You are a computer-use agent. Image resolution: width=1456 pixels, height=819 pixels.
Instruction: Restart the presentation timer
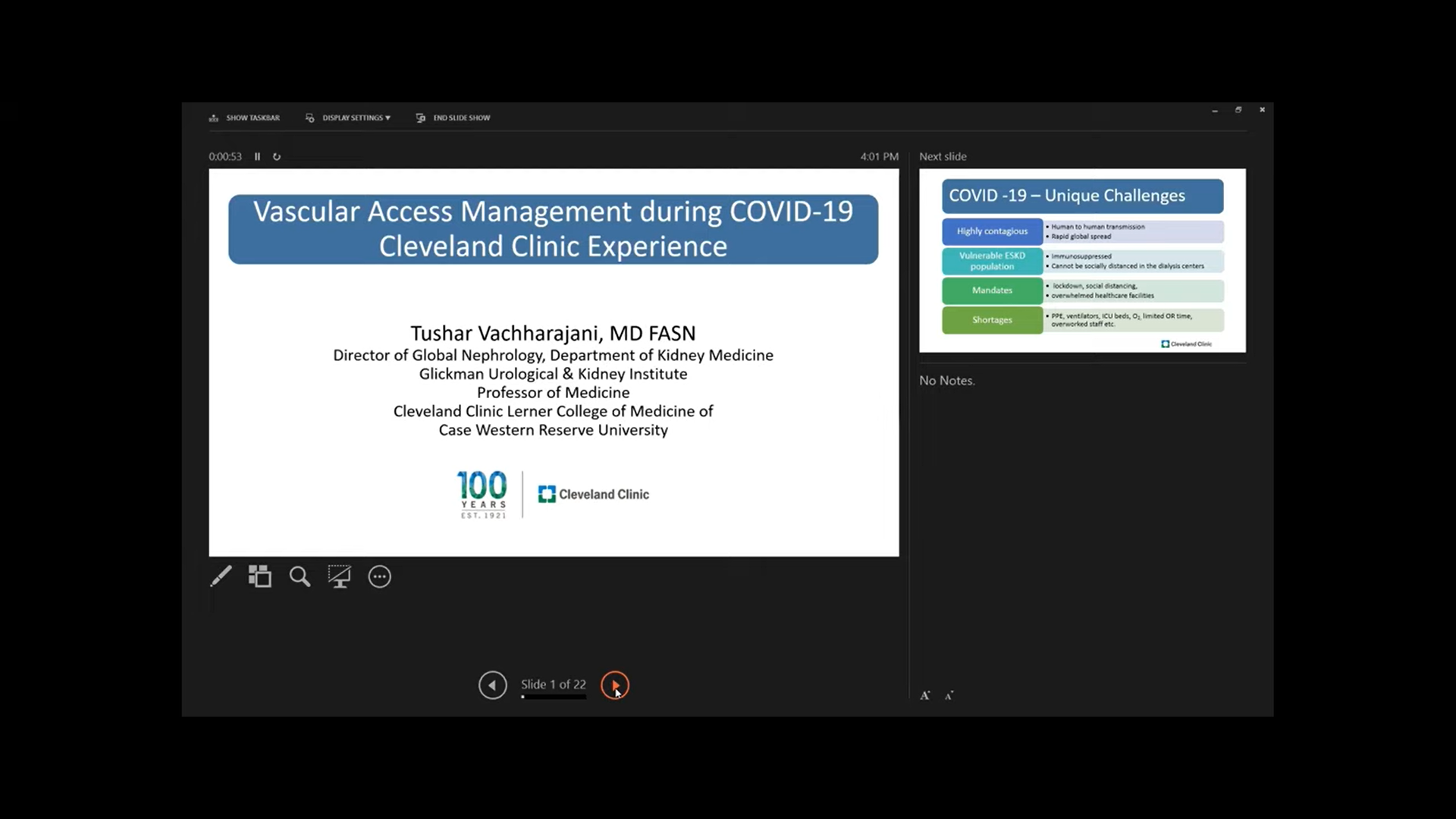click(x=277, y=156)
